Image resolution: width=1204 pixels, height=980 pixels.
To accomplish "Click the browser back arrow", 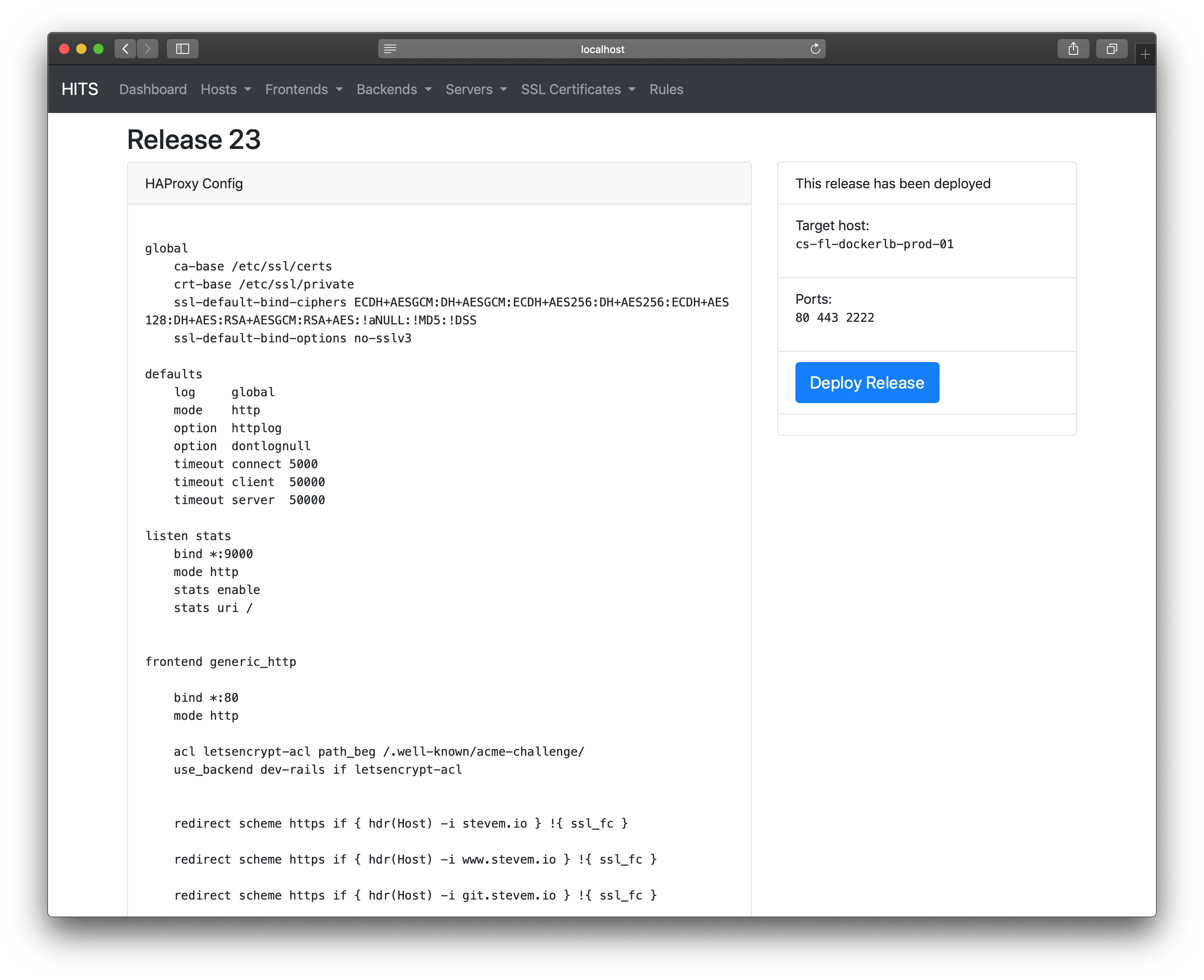I will [125, 49].
